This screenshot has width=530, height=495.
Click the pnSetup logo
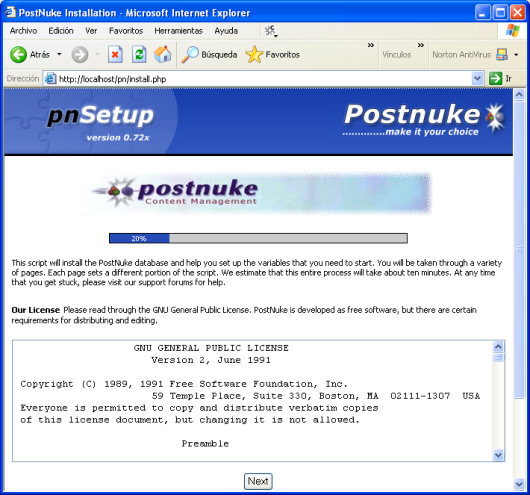click(x=100, y=116)
